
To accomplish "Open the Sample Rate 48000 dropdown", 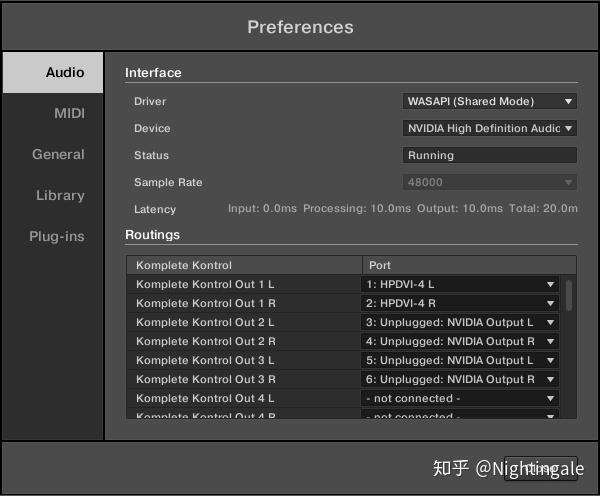I will pos(490,182).
